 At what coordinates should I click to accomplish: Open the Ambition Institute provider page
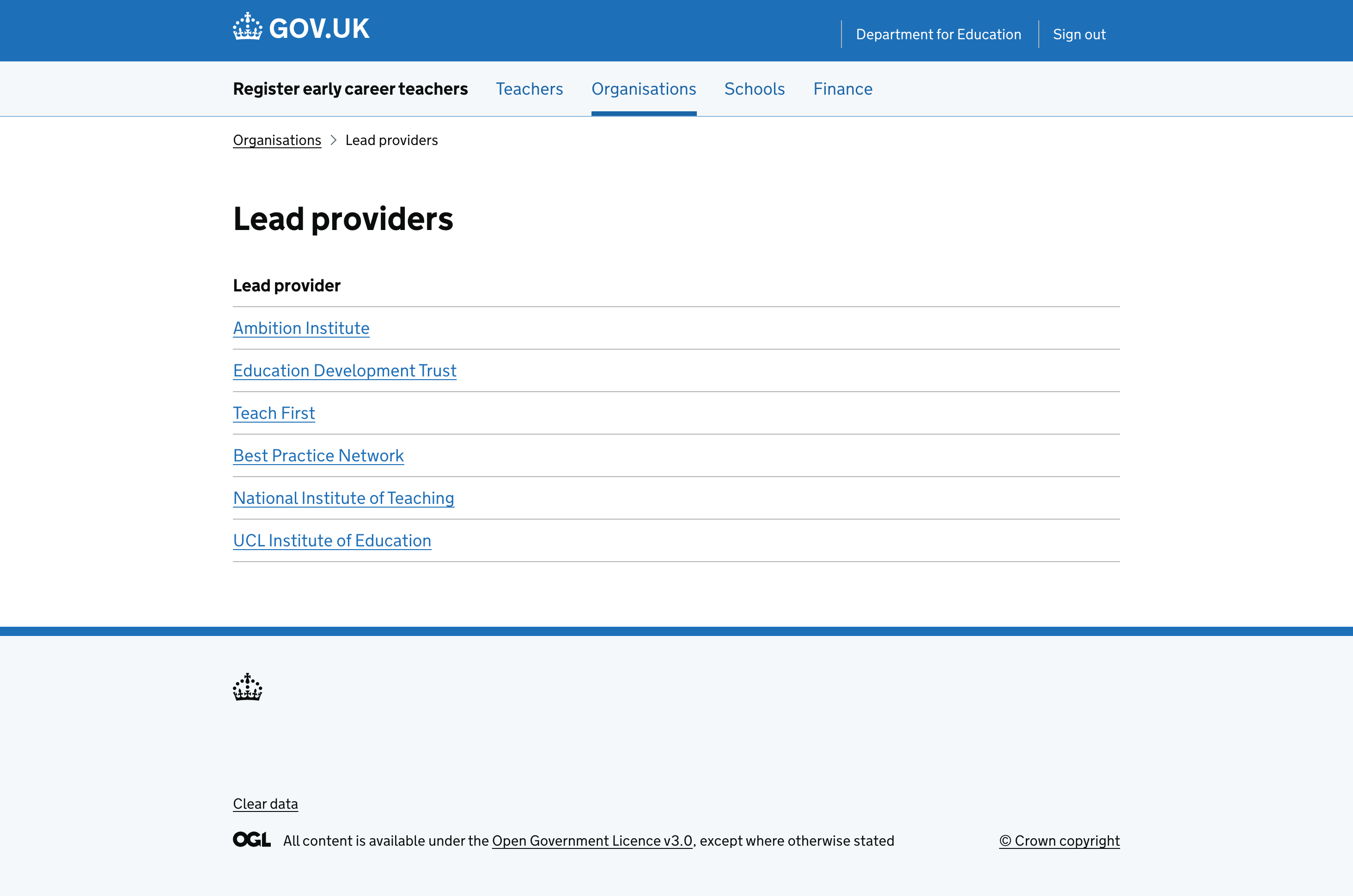pos(301,328)
